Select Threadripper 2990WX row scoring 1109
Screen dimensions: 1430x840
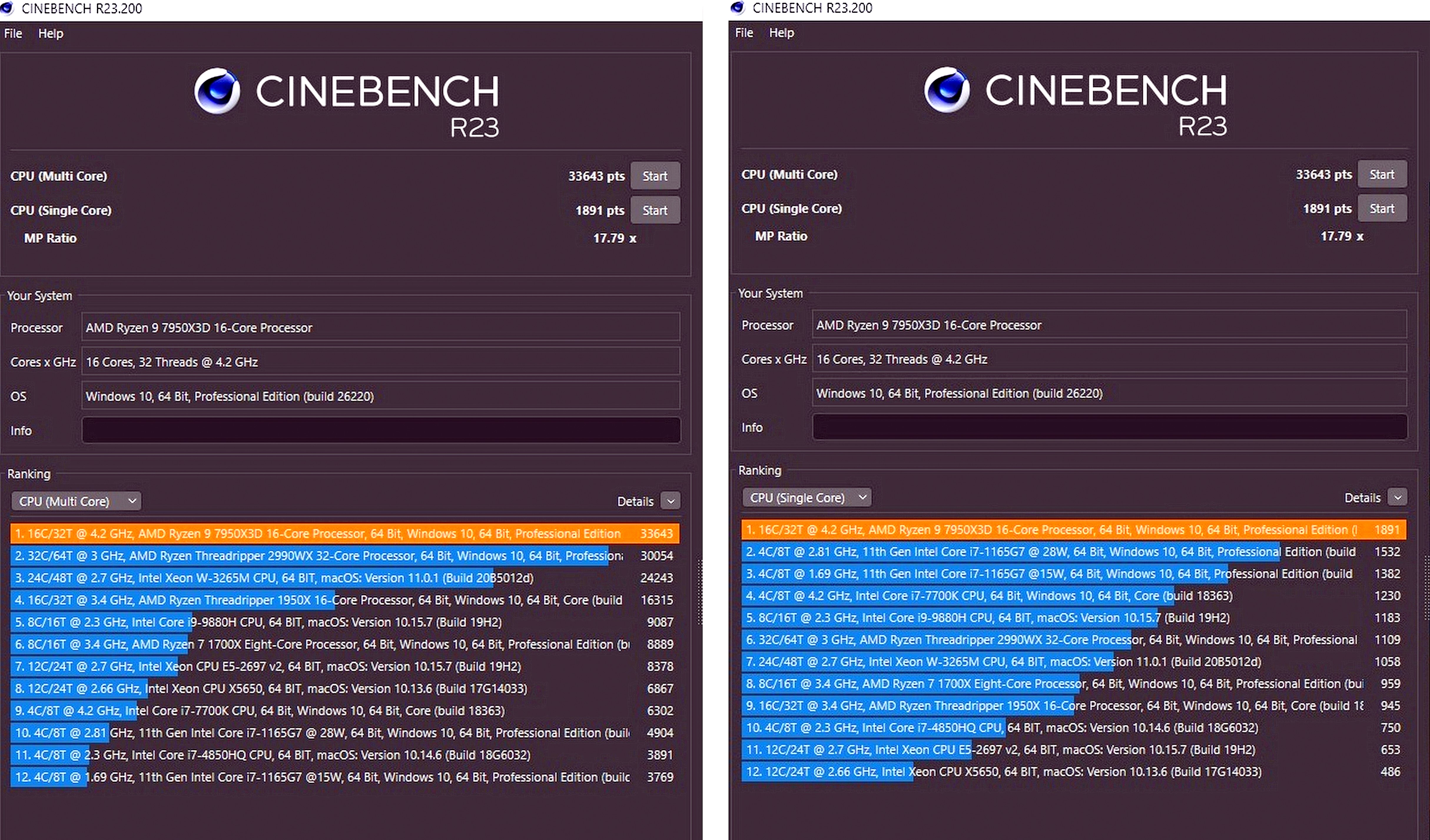[x=1074, y=639]
